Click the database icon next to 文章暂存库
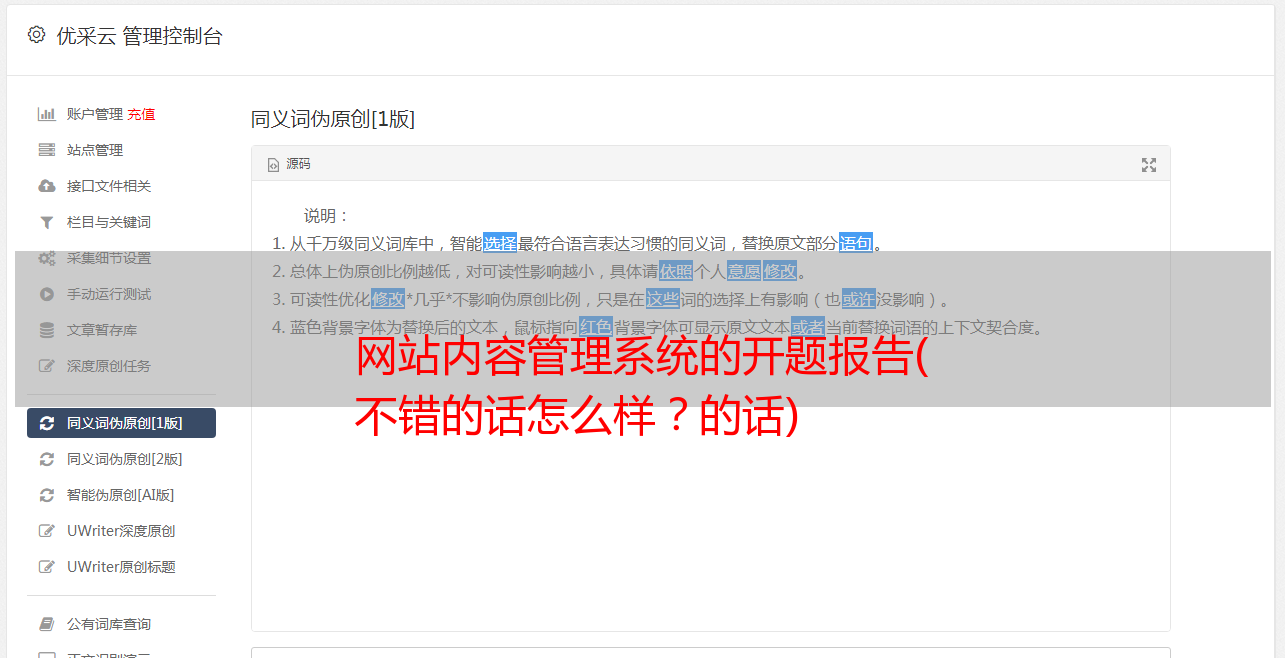1285x658 pixels. (46, 330)
